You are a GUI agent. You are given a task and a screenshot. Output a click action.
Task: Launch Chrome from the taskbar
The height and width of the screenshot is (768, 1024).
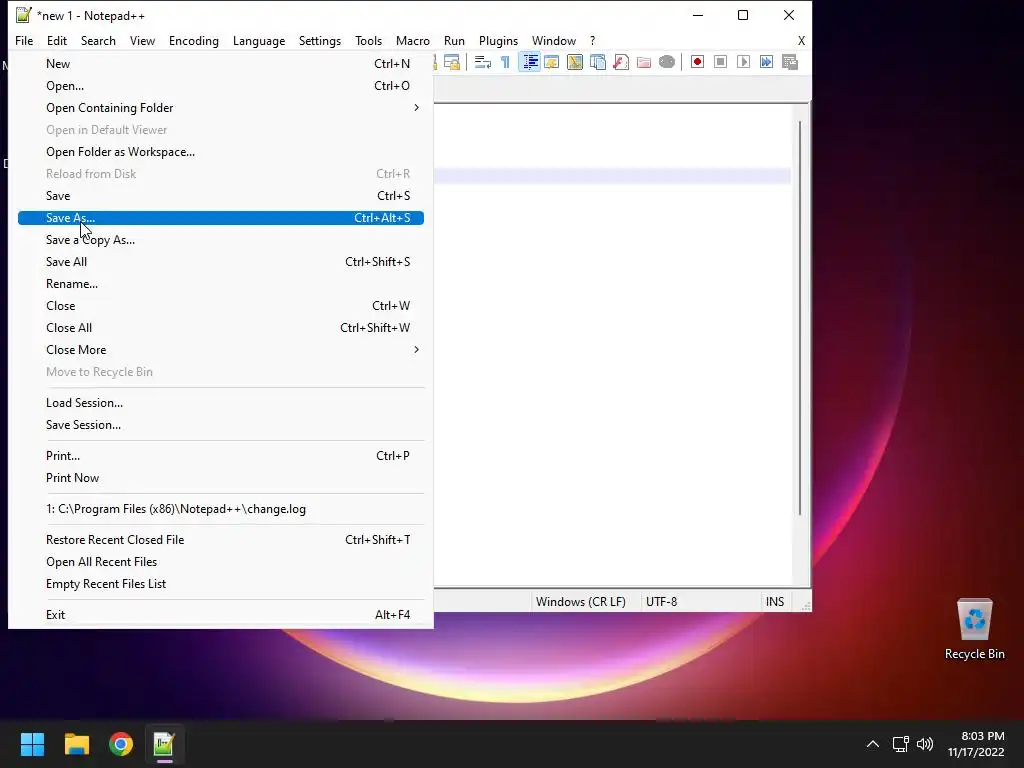[121, 744]
